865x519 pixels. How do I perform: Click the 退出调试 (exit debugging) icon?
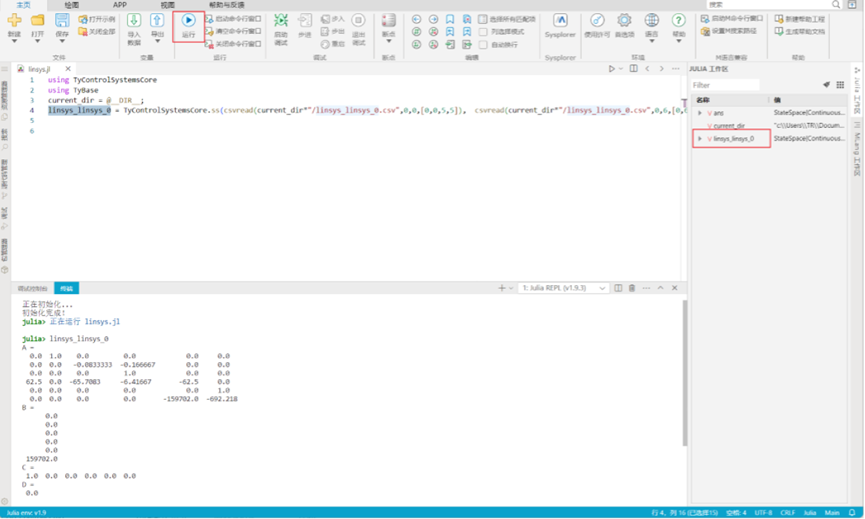[x=359, y=20]
